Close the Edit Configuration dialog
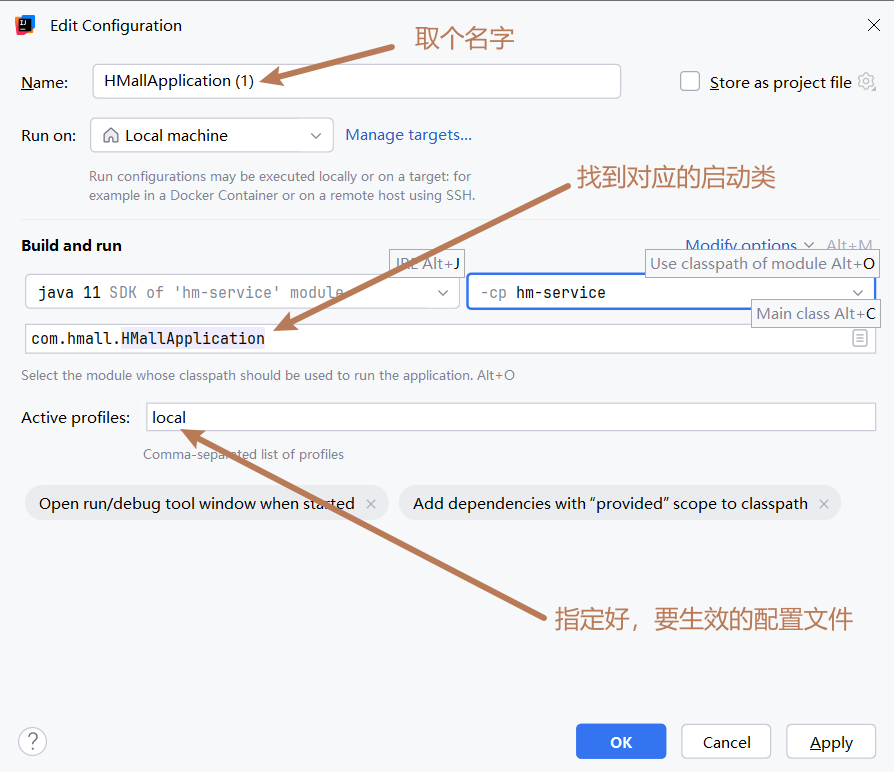894x772 pixels. pyautogui.click(x=873, y=25)
